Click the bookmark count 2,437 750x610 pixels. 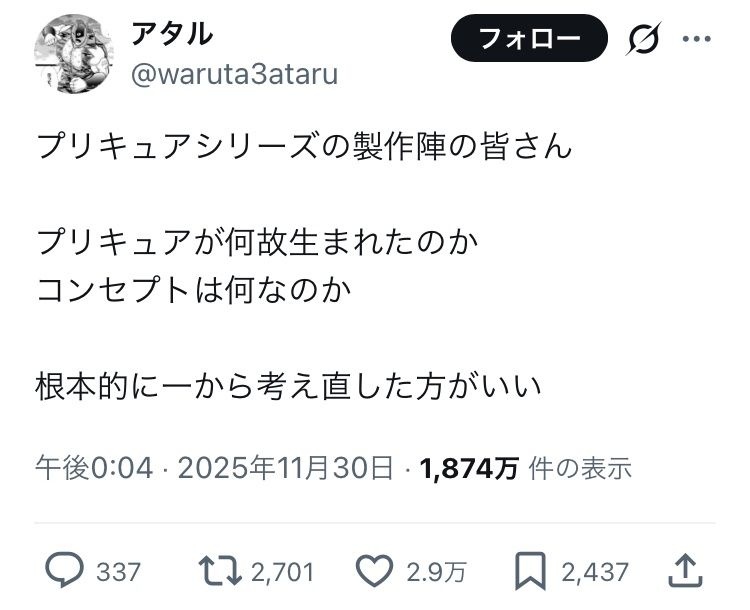594,572
